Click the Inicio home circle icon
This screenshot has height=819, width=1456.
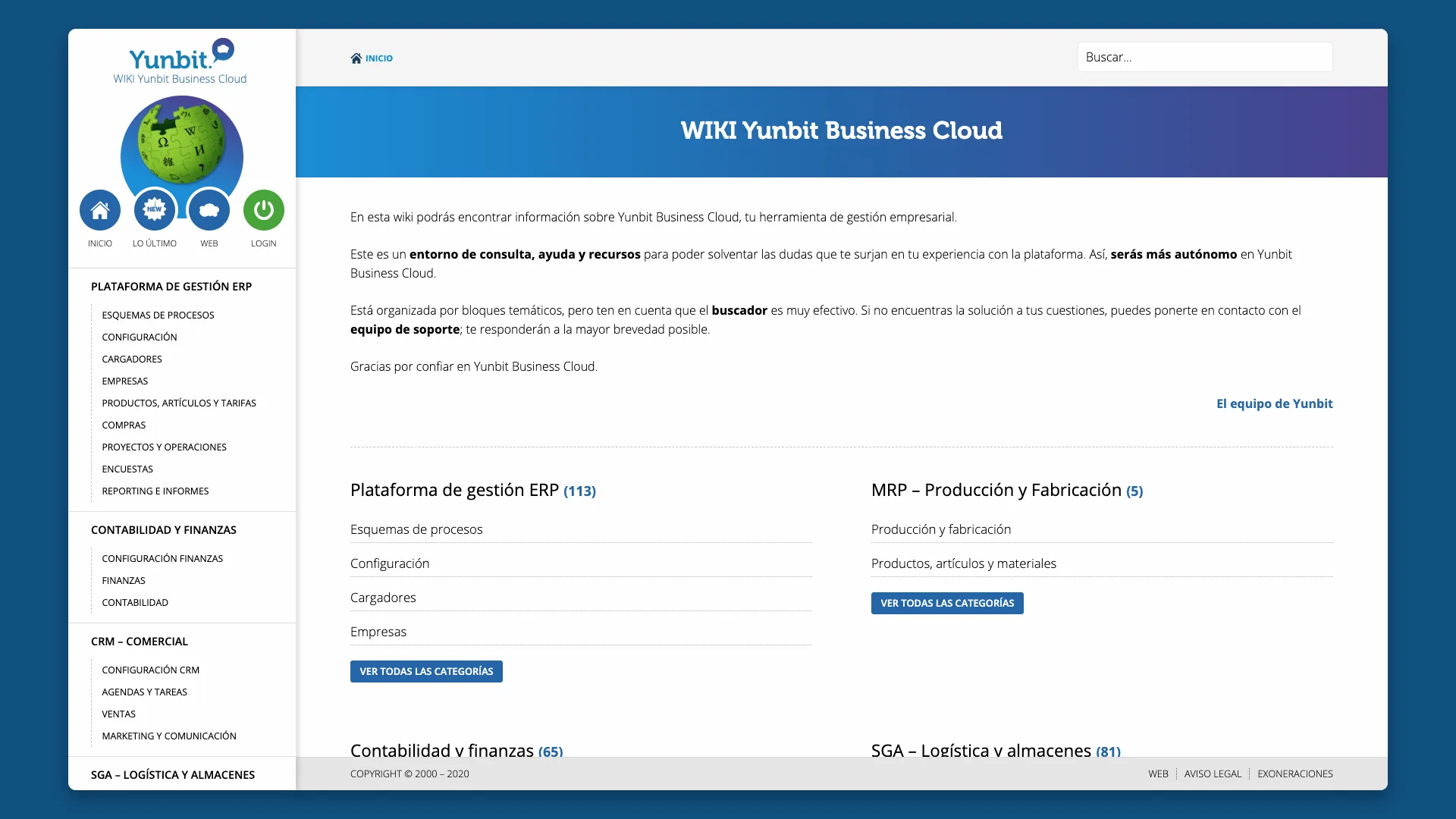(x=100, y=210)
